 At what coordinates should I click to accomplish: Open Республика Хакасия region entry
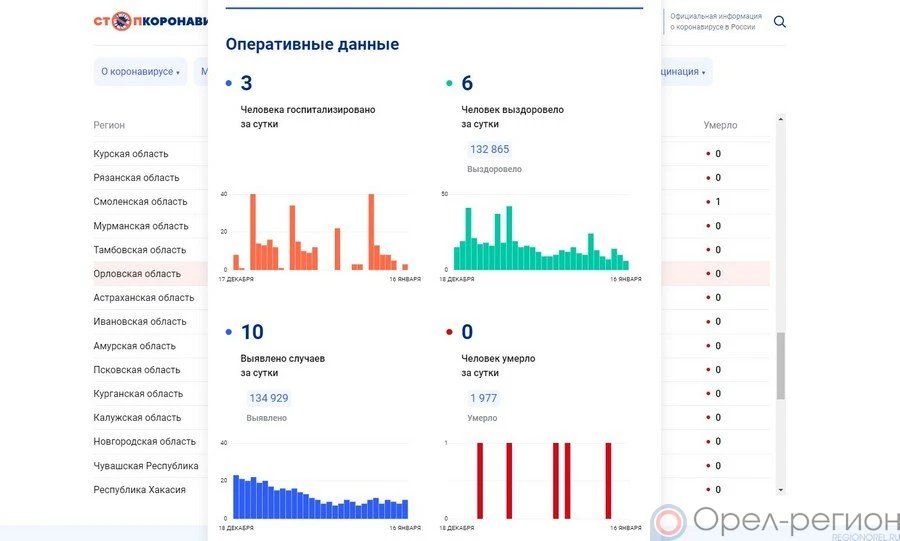139,490
